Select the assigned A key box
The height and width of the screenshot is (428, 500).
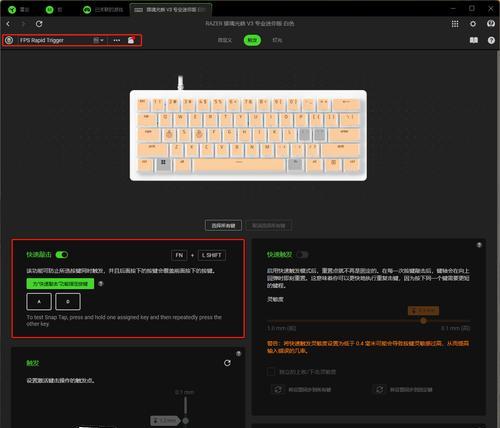tap(39, 302)
